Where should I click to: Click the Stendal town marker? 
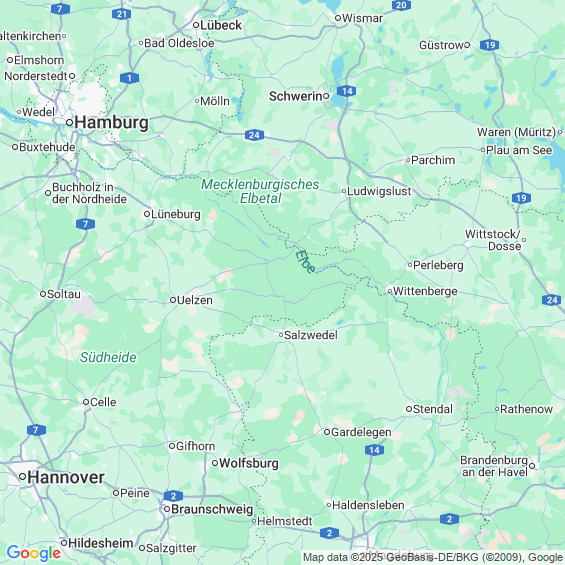point(409,409)
